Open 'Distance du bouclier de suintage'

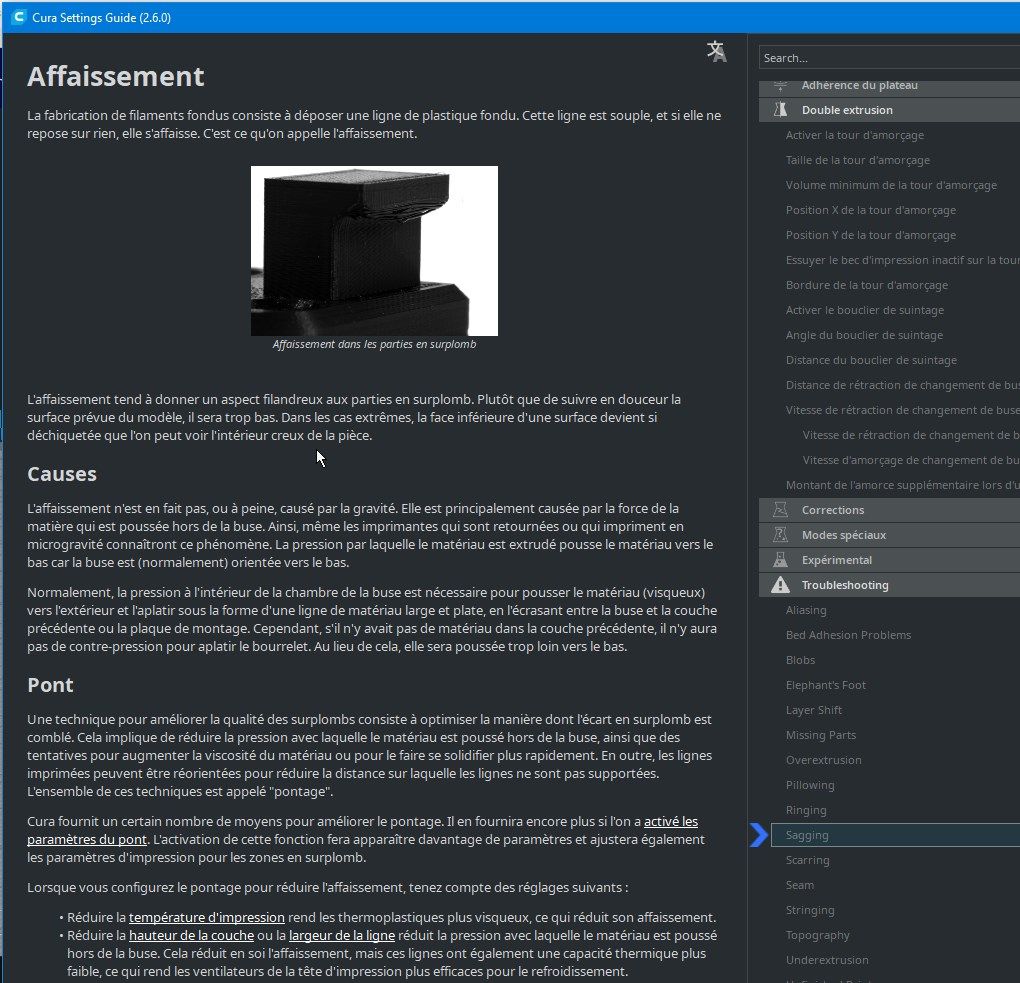click(x=872, y=360)
